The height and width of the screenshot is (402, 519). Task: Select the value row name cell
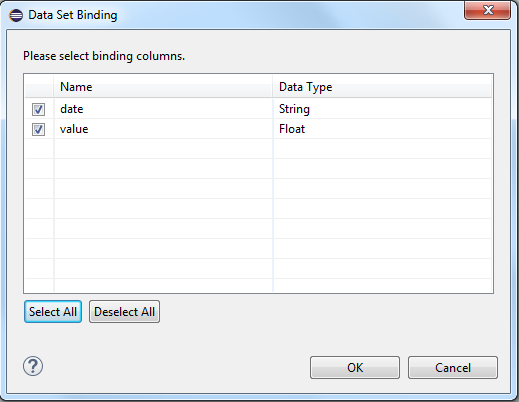point(163,129)
